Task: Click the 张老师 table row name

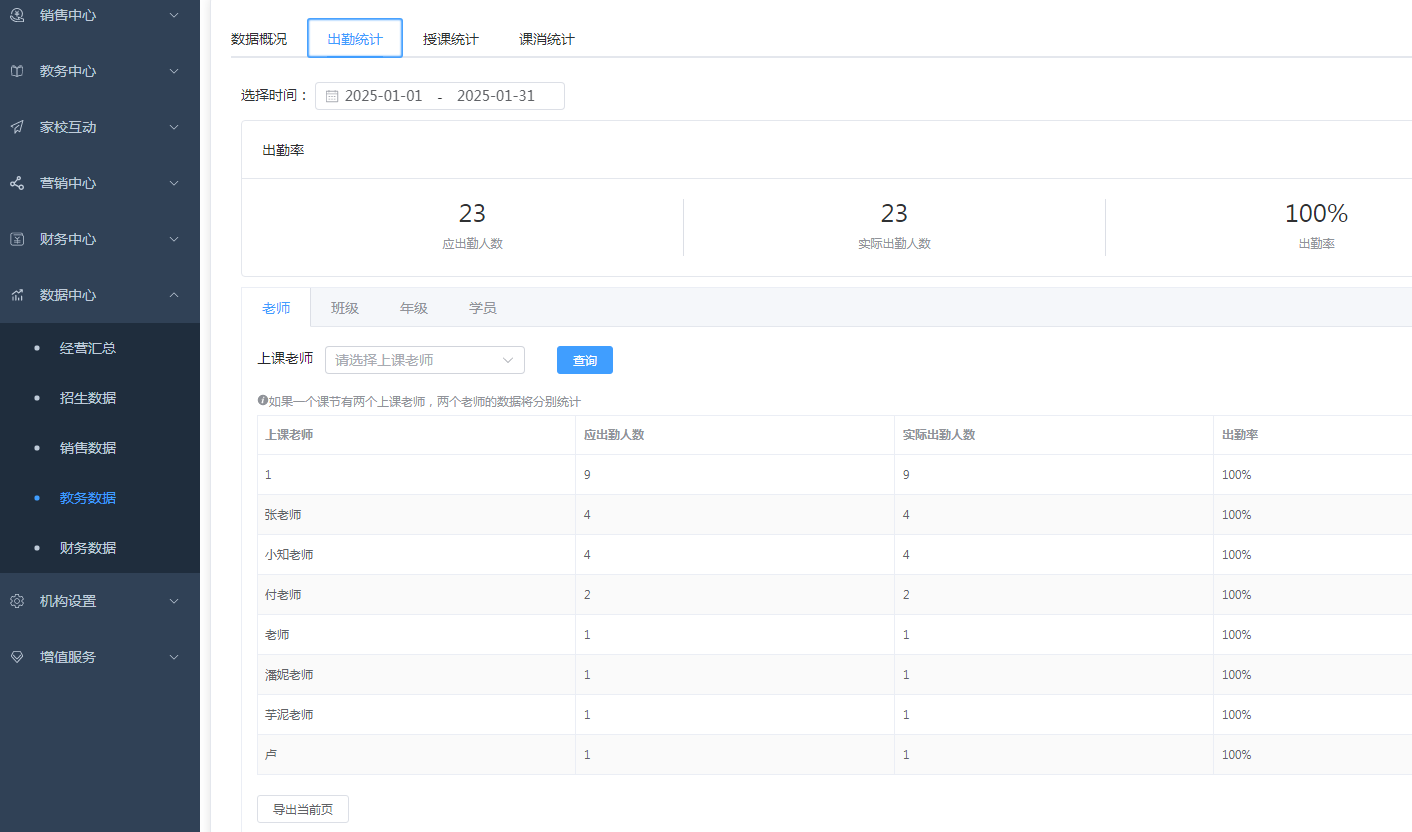Action: point(283,515)
